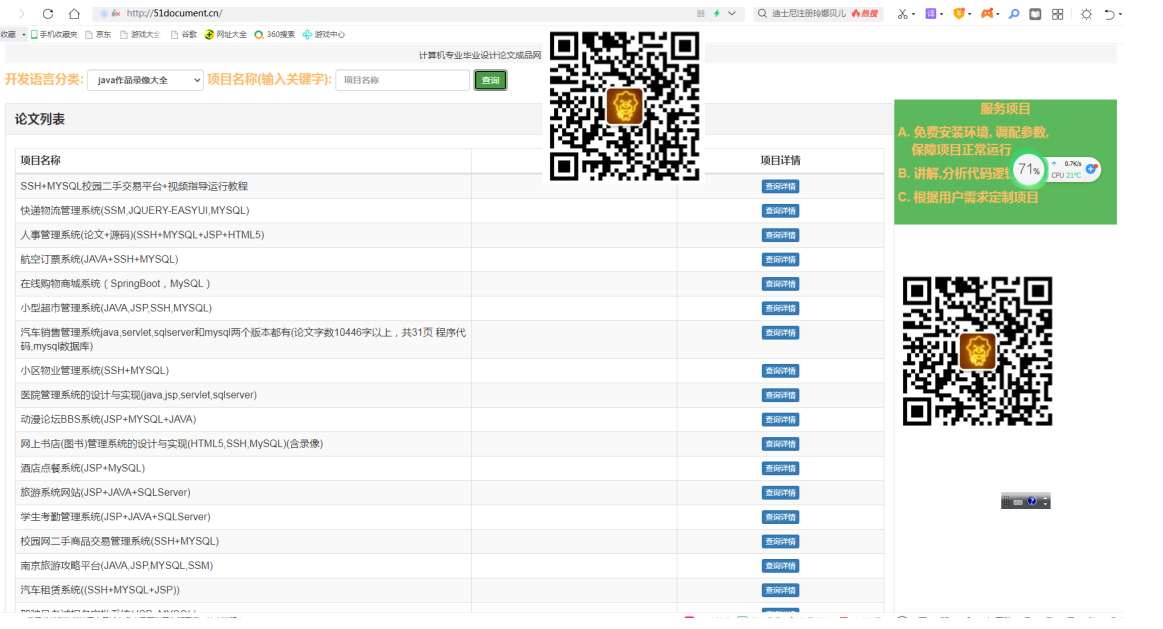
Task: Click the lightning speed mode icon
Action: [x=717, y=13]
